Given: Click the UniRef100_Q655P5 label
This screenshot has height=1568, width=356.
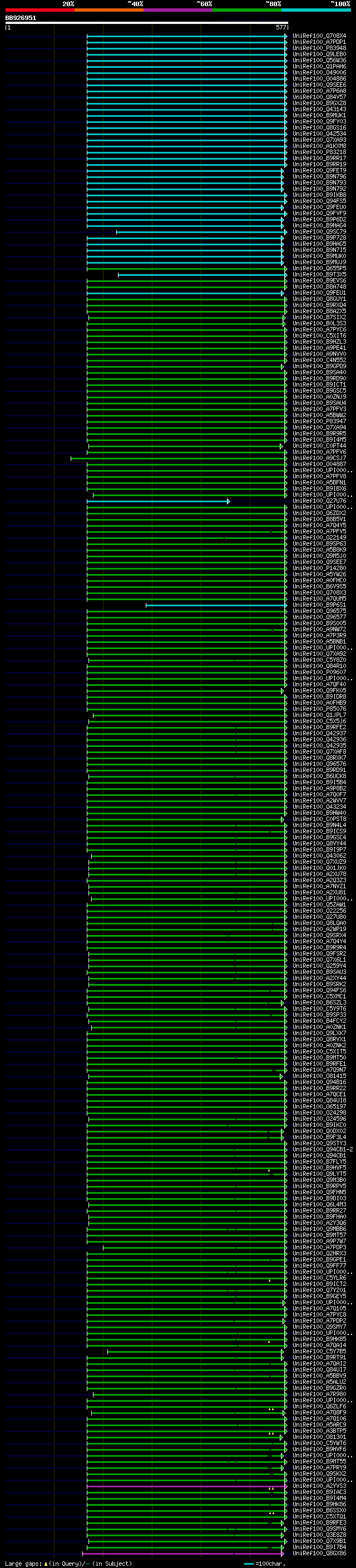Looking at the screenshot, I should (x=319, y=269).
